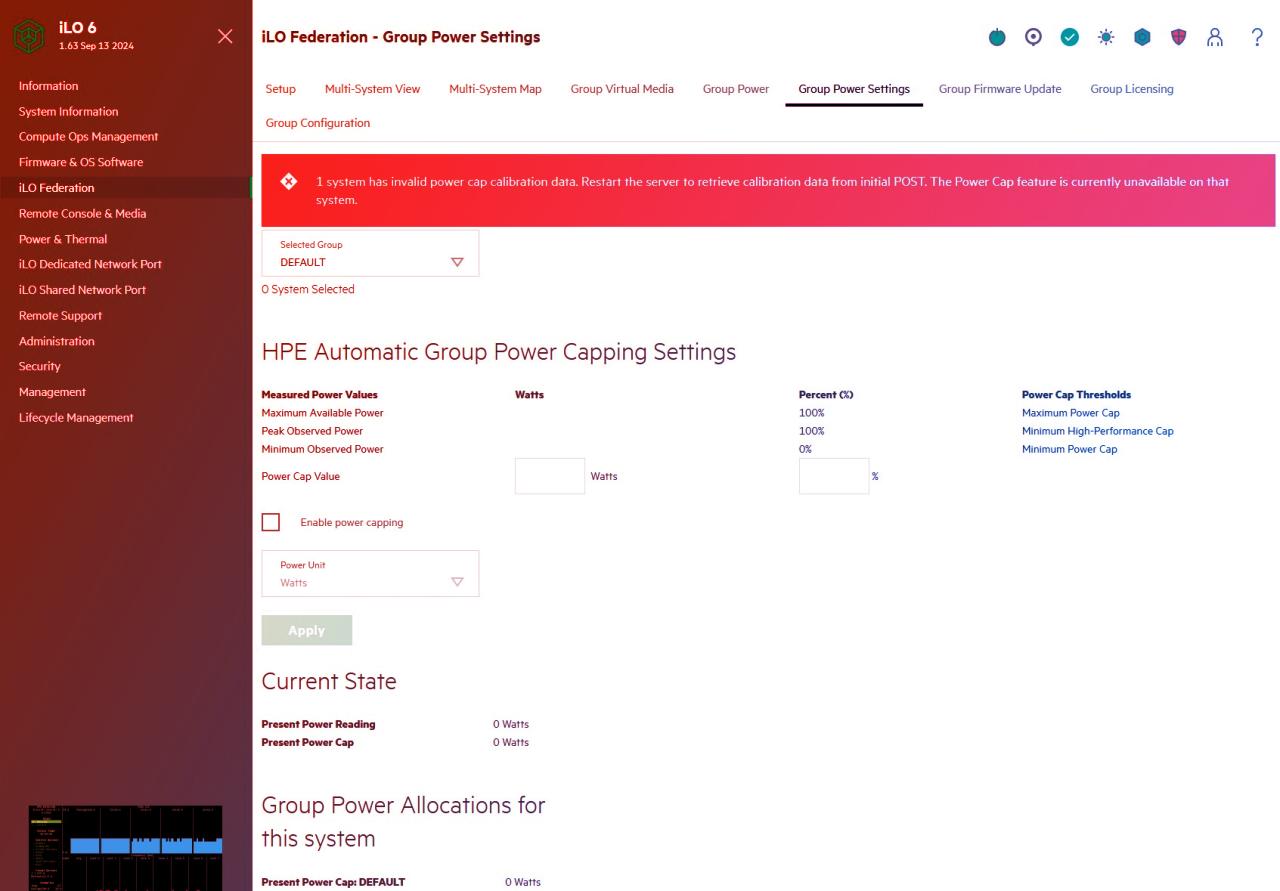Screen dimensions: 1280x891
Task: Open Management in the sidebar
Action: click(x=52, y=392)
